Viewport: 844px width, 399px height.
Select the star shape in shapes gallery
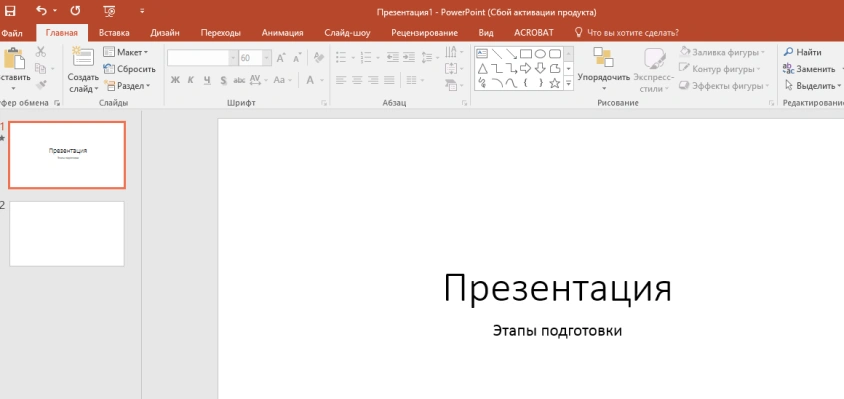[554, 83]
